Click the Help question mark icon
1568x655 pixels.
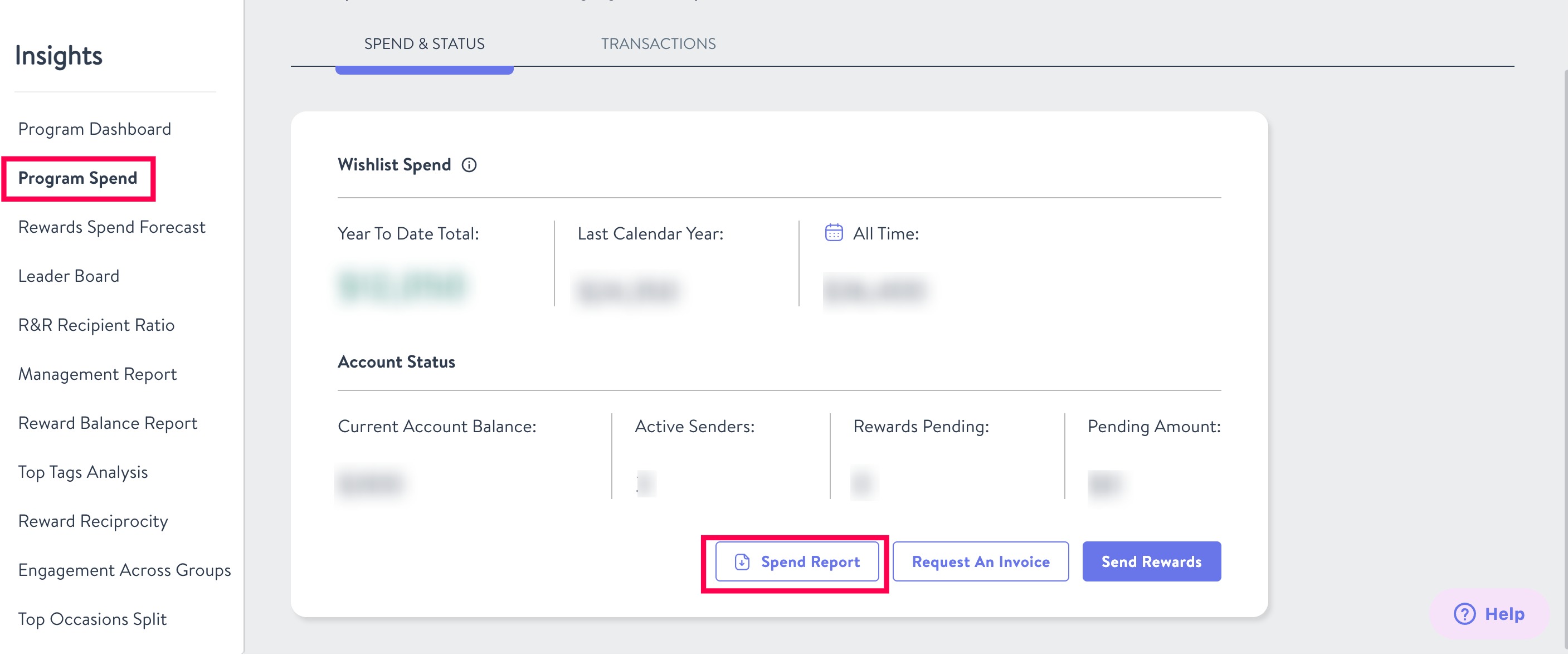(1464, 614)
